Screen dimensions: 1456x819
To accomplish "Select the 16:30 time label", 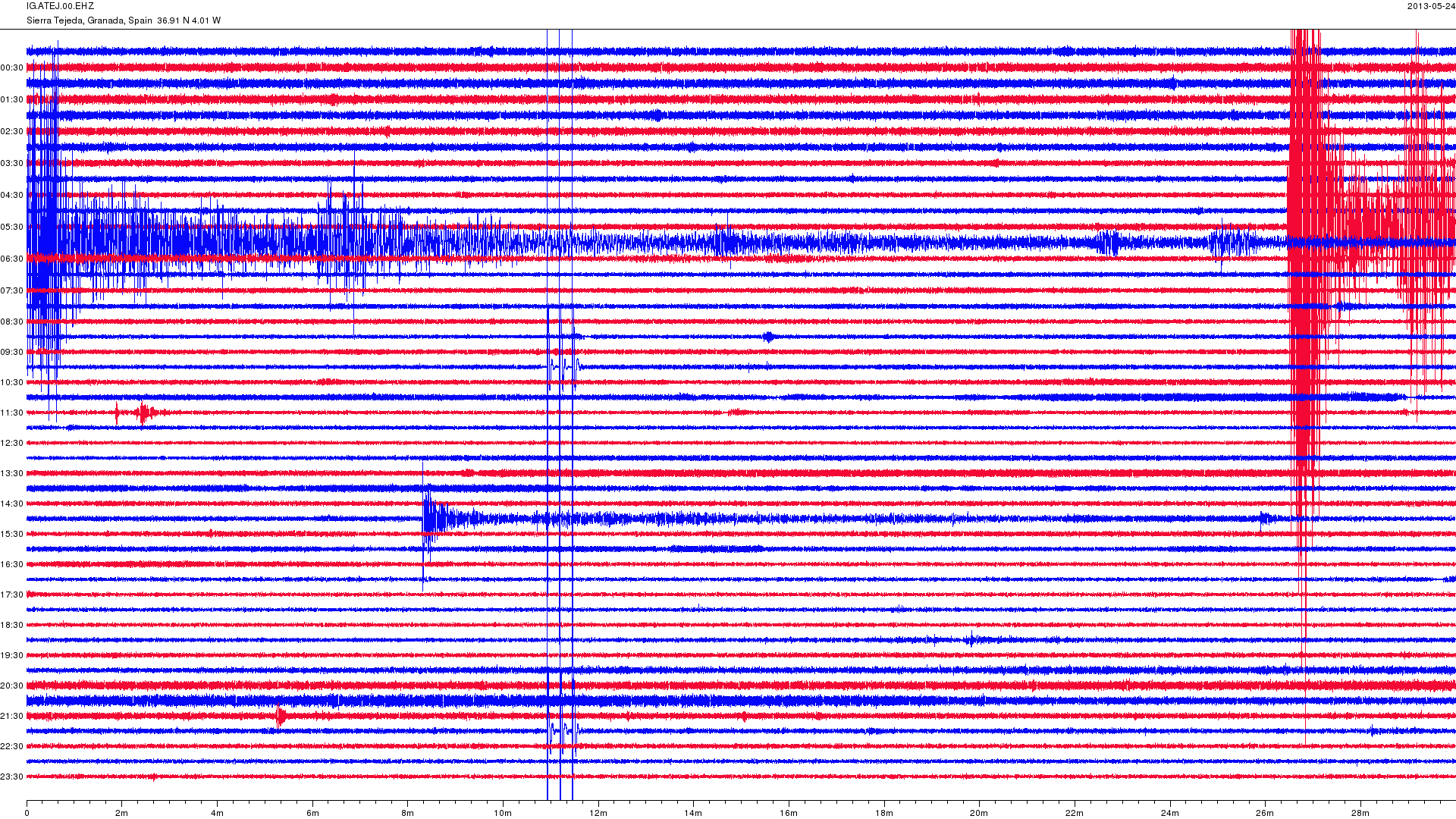I will (12, 565).
